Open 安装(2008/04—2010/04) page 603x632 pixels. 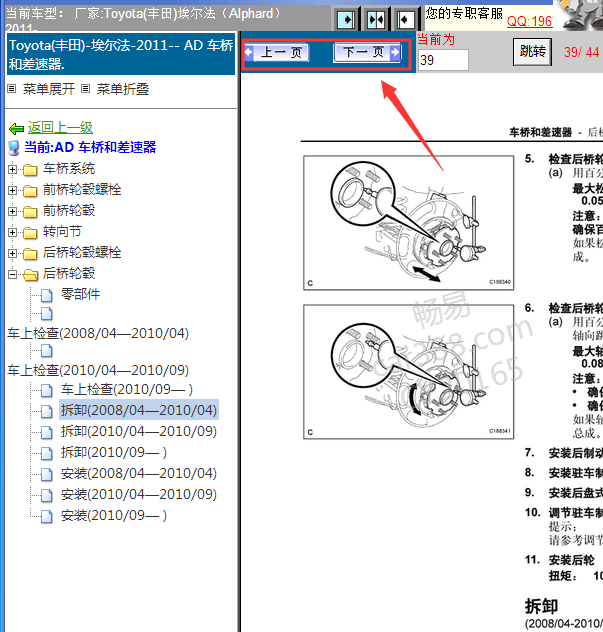pos(139,473)
